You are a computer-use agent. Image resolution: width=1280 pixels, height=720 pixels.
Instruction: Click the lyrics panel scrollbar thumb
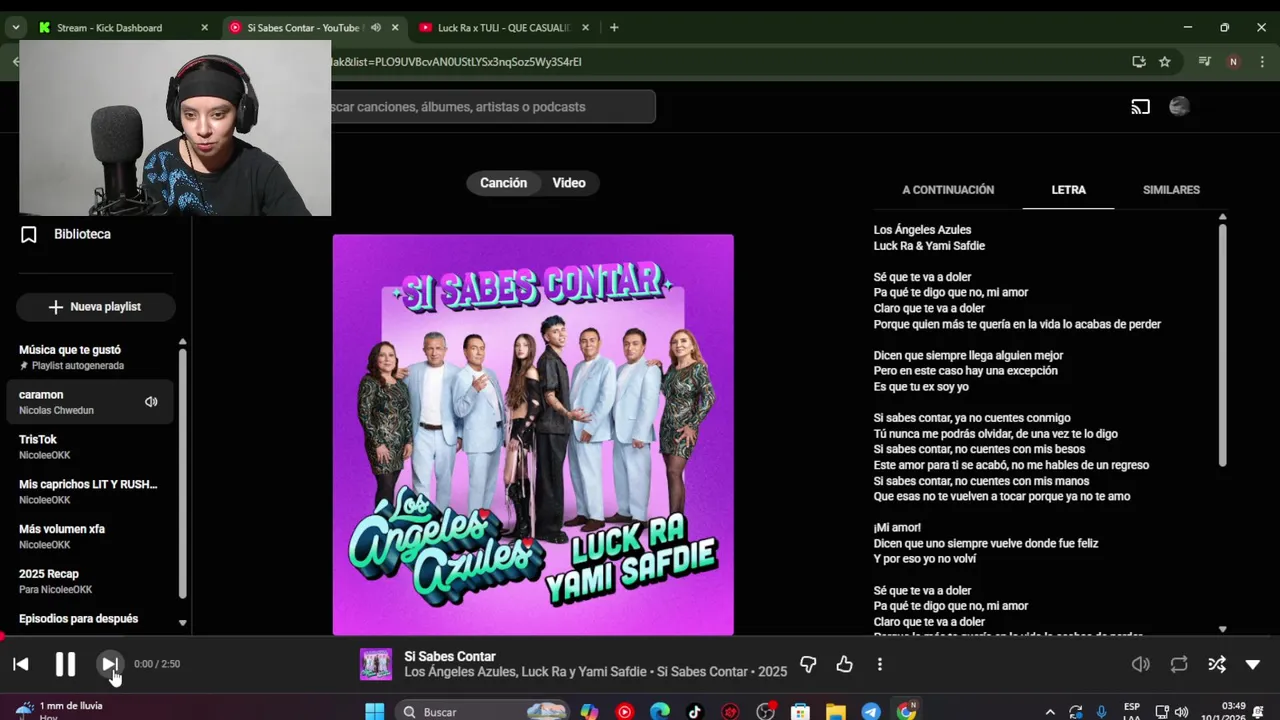click(1222, 345)
